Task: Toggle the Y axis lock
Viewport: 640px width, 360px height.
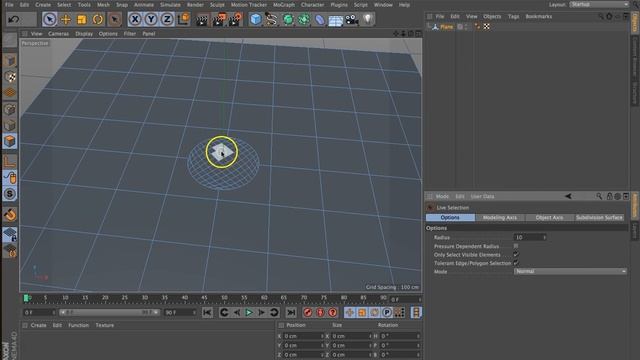Action: [151, 19]
